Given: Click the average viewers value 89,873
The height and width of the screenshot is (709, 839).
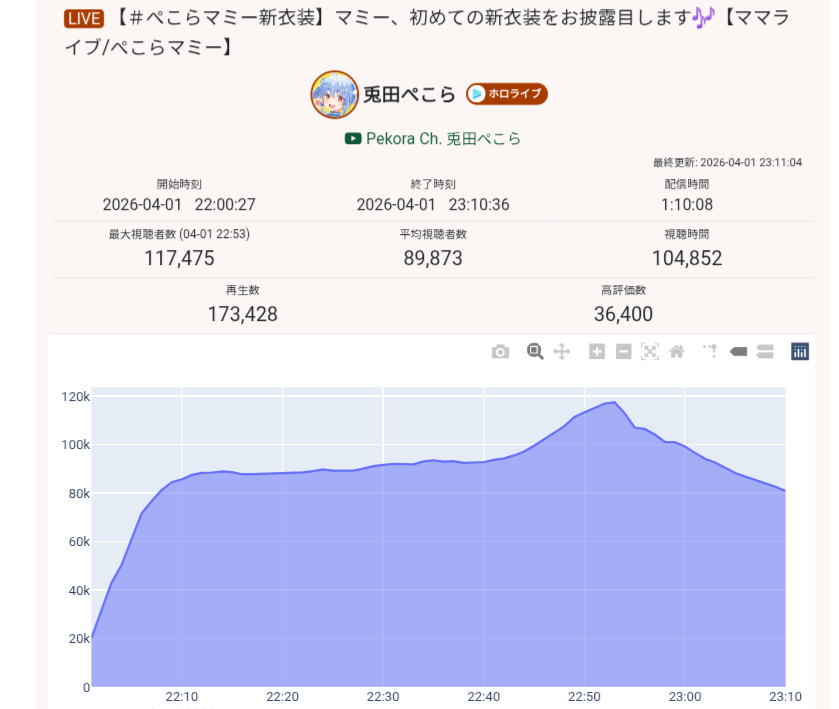Looking at the screenshot, I should 433,258.
